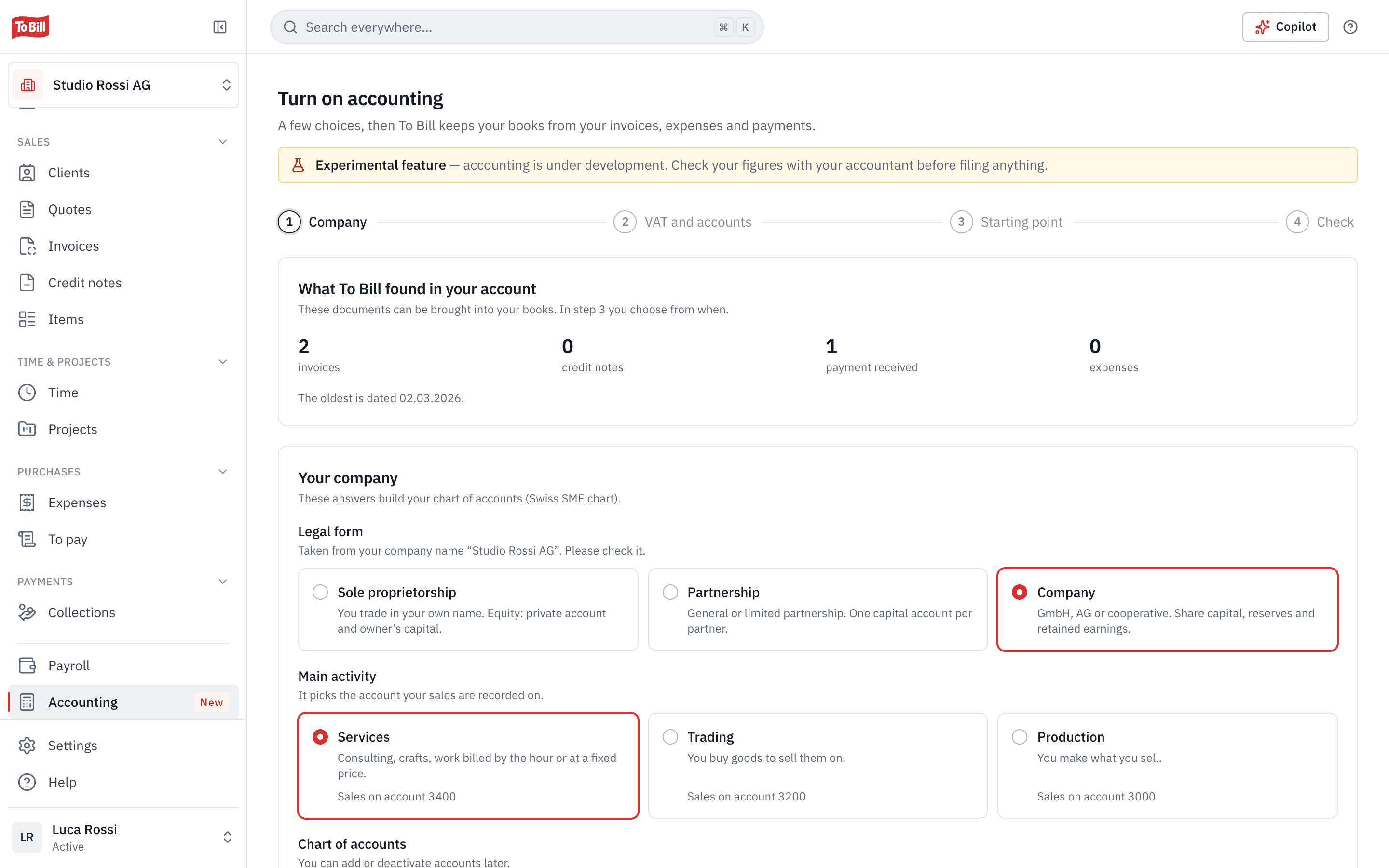The image size is (1389, 868).
Task: Click the Clients icon in the sidebar
Action: [27, 173]
